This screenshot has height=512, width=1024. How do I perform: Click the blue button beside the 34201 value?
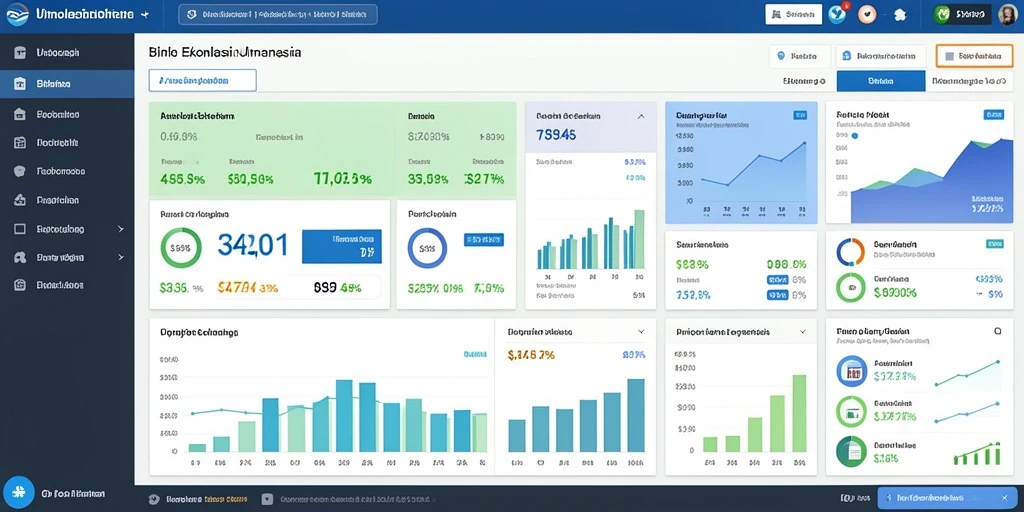pyautogui.click(x=342, y=246)
